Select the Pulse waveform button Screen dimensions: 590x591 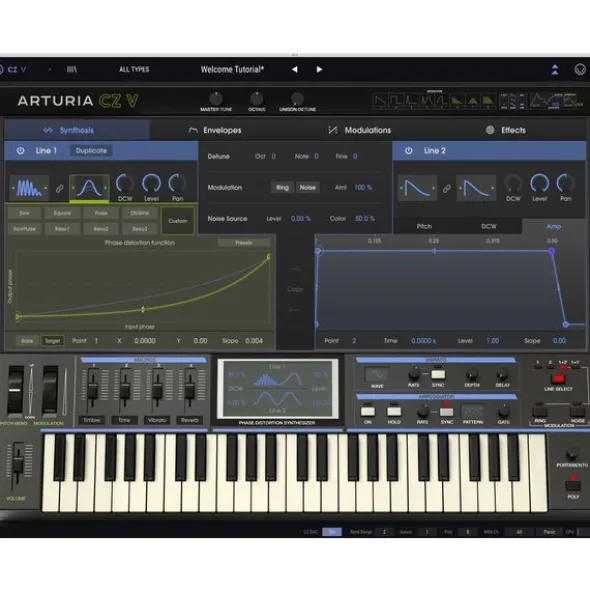(101, 213)
